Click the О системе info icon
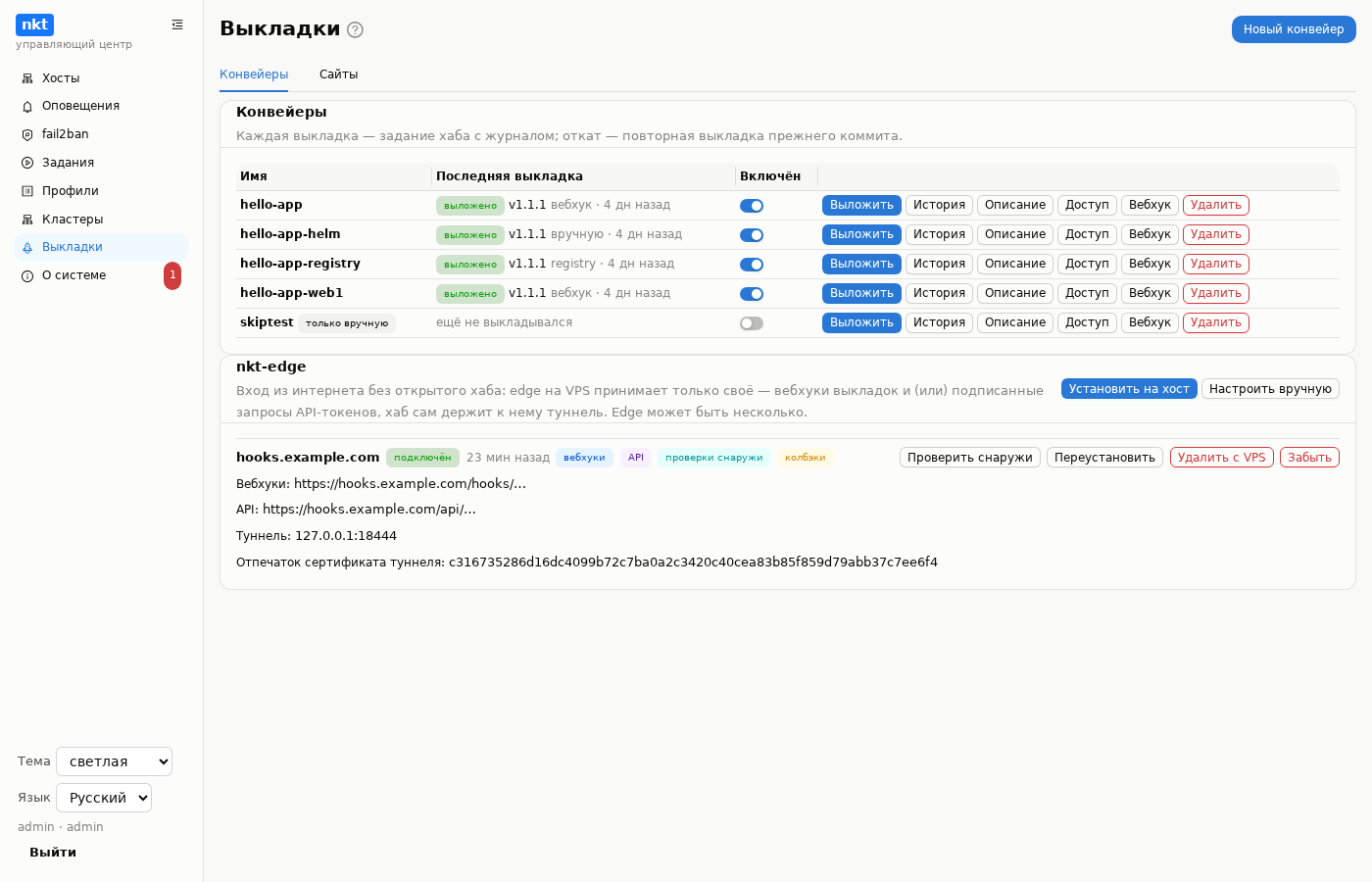The height and width of the screenshot is (882, 1372). point(27,275)
